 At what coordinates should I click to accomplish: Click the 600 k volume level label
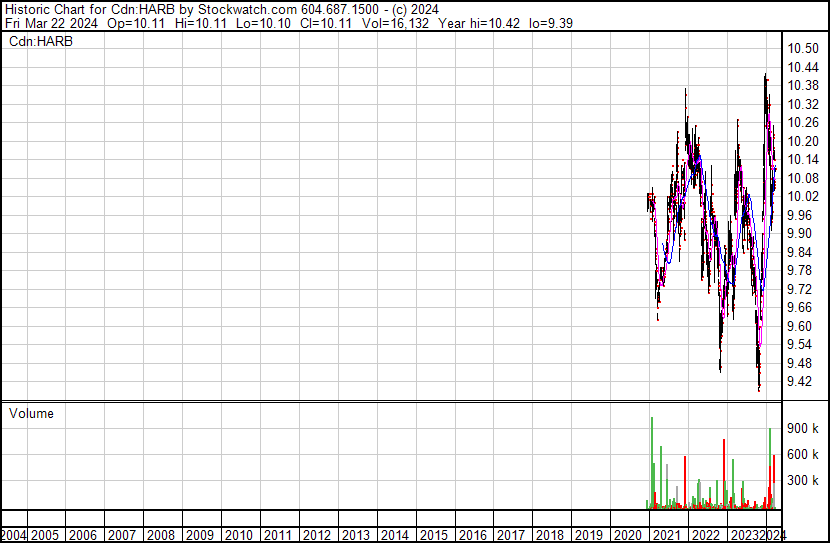click(x=803, y=454)
